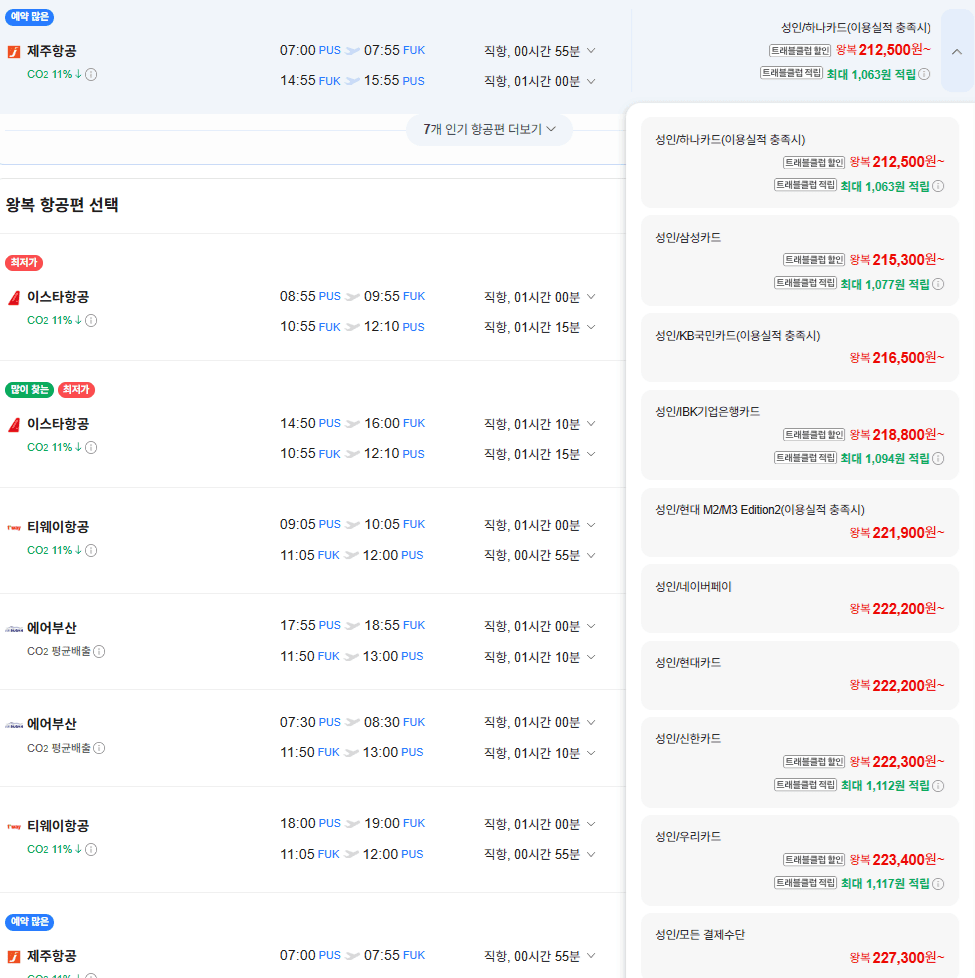975x978 pixels.
Task: Click 제주항공 logo in top highlighted flight
Action: coord(14,51)
